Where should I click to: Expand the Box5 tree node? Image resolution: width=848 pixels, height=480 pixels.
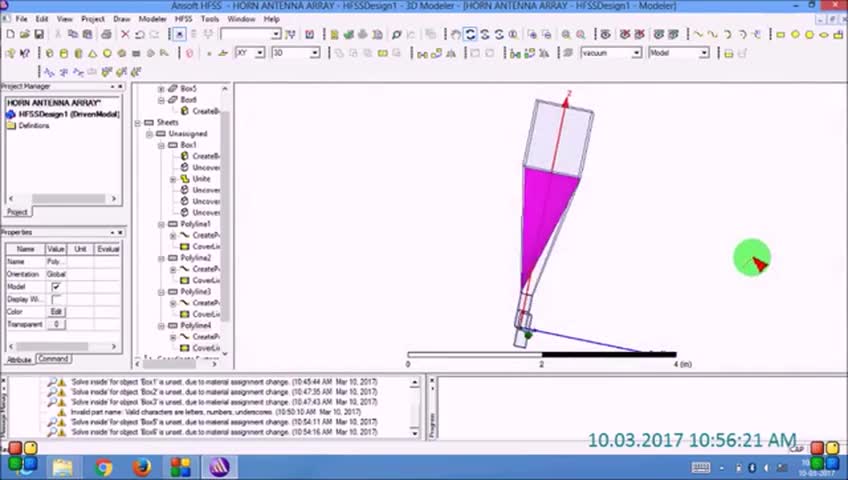tap(161, 89)
